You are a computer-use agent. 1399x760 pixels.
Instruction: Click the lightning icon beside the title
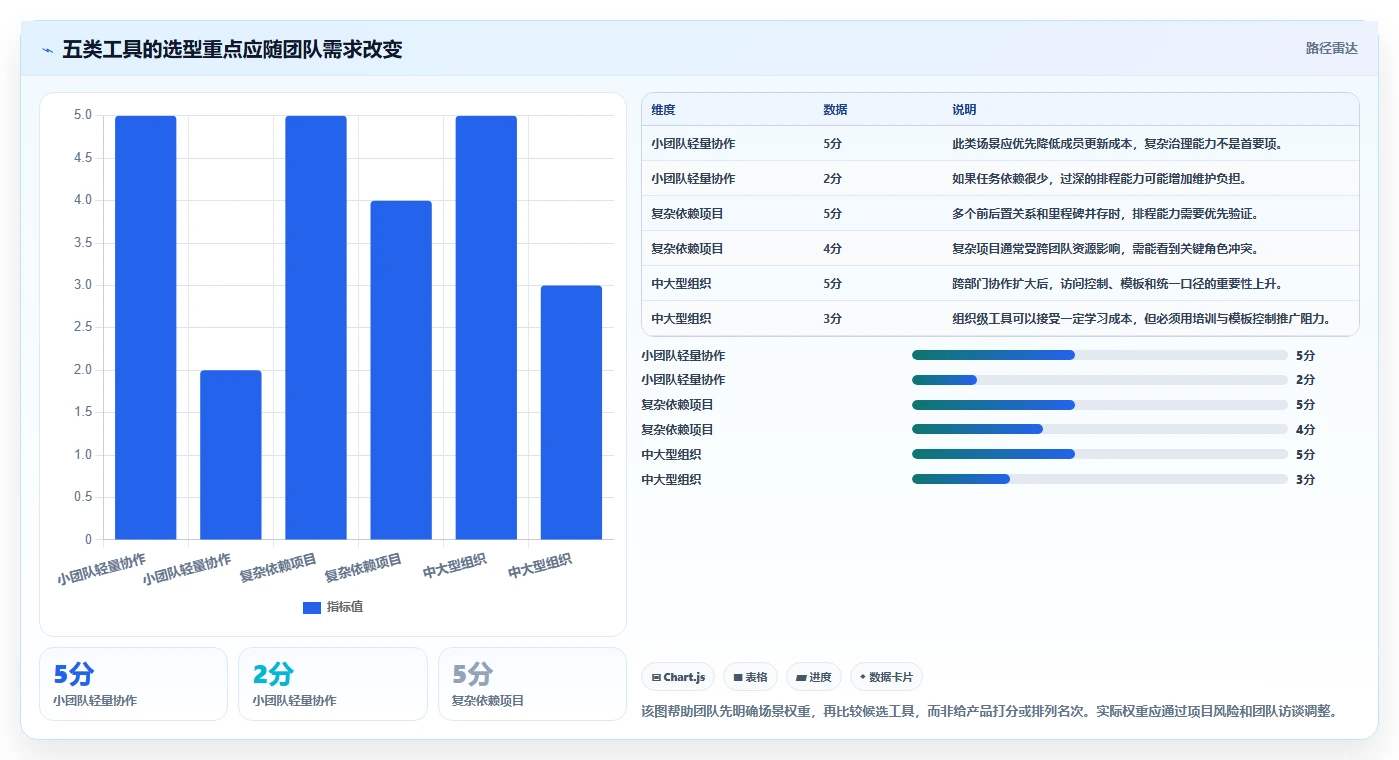click(47, 49)
